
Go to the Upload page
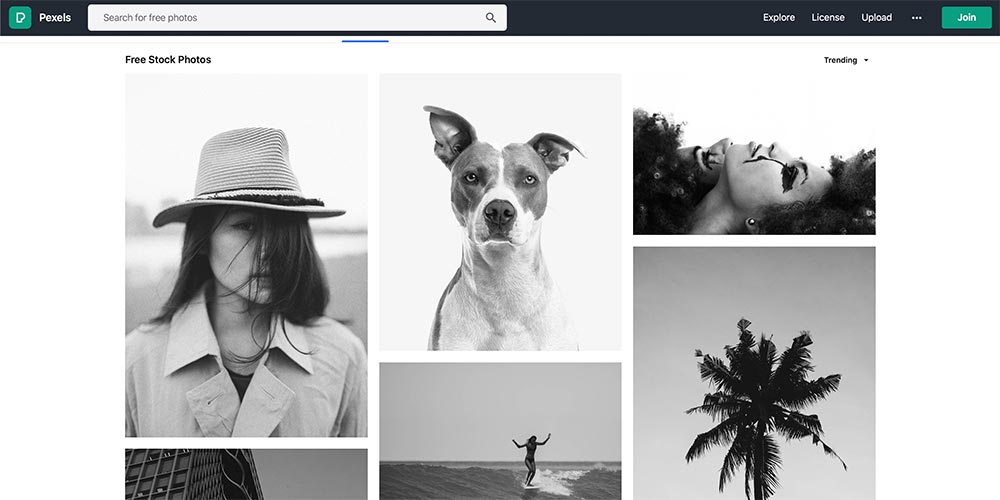(x=876, y=18)
